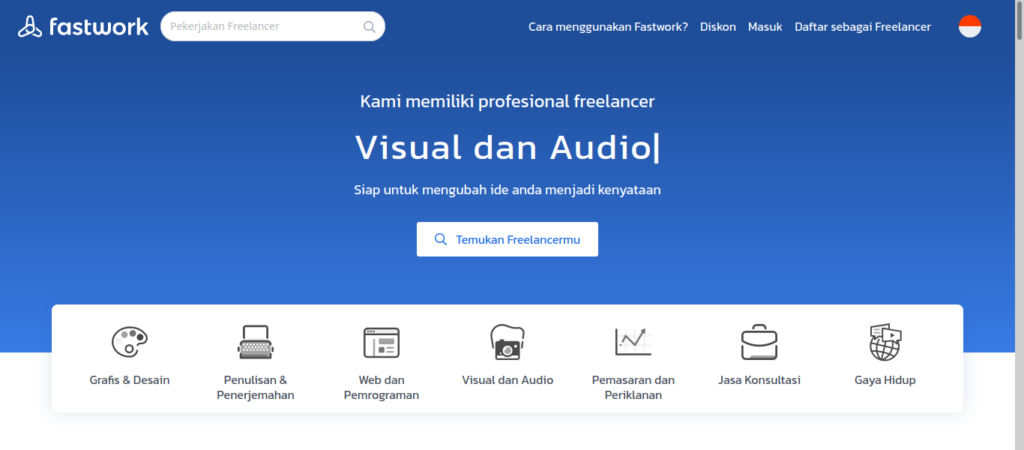
Task: Open the Indonesian flag language selector
Action: coord(970,26)
